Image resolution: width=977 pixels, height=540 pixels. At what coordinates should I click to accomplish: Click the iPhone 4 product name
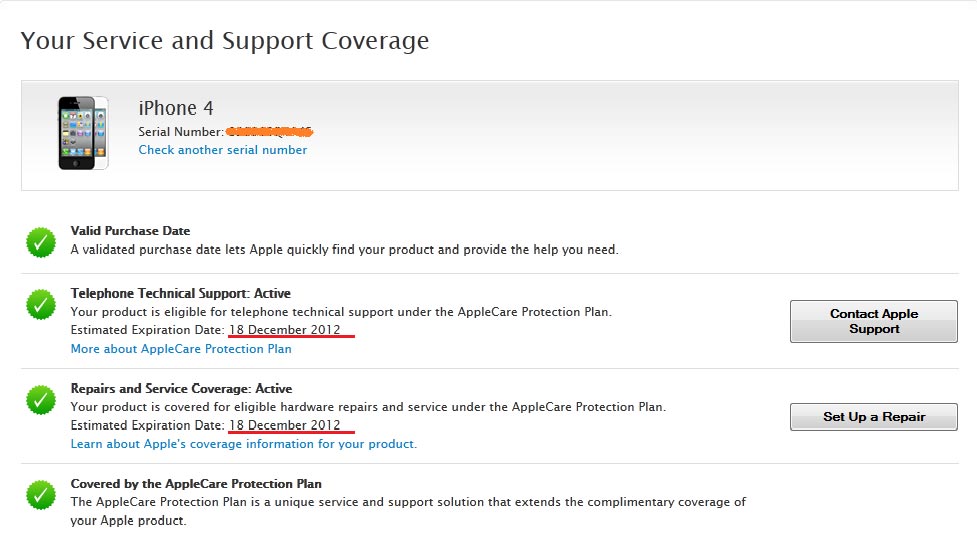pos(176,108)
